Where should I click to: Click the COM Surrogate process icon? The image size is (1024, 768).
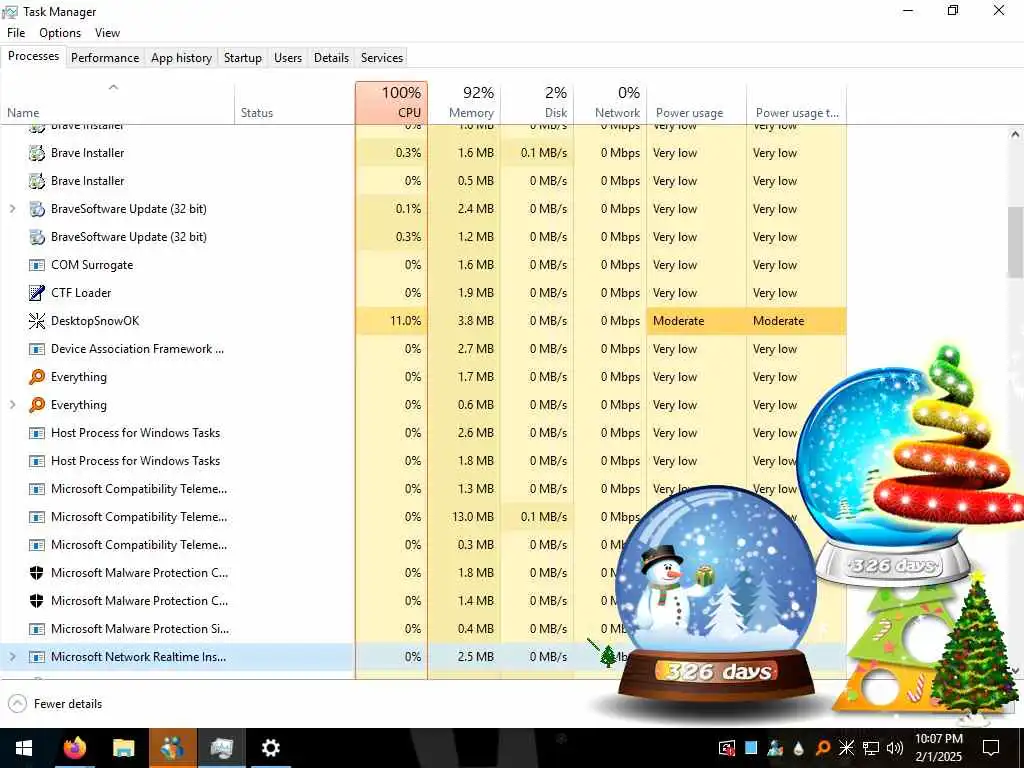coord(37,265)
